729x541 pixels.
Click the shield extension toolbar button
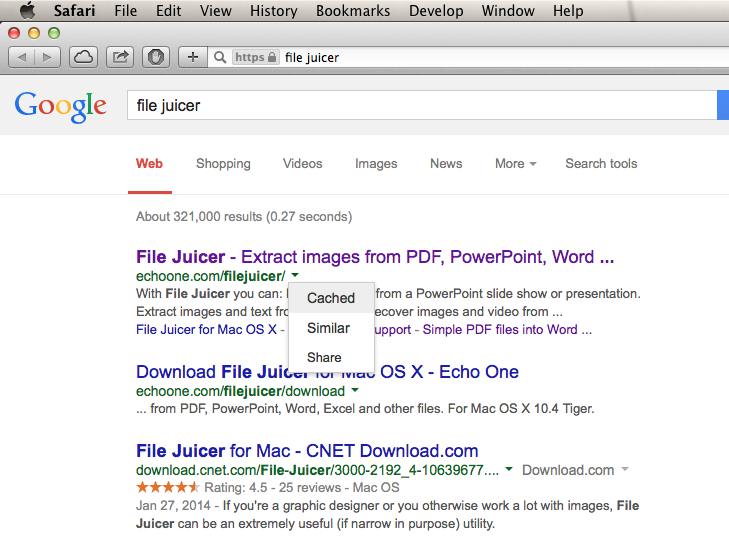pyautogui.click(x=156, y=58)
